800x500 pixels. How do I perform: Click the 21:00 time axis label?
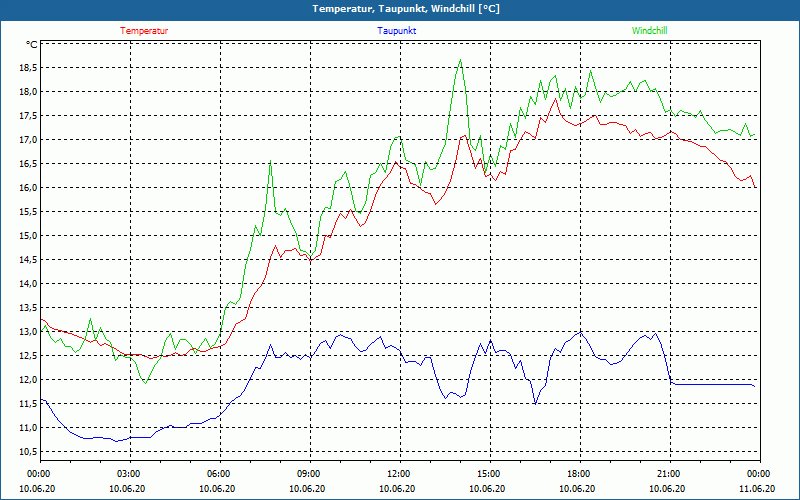[669, 474]
